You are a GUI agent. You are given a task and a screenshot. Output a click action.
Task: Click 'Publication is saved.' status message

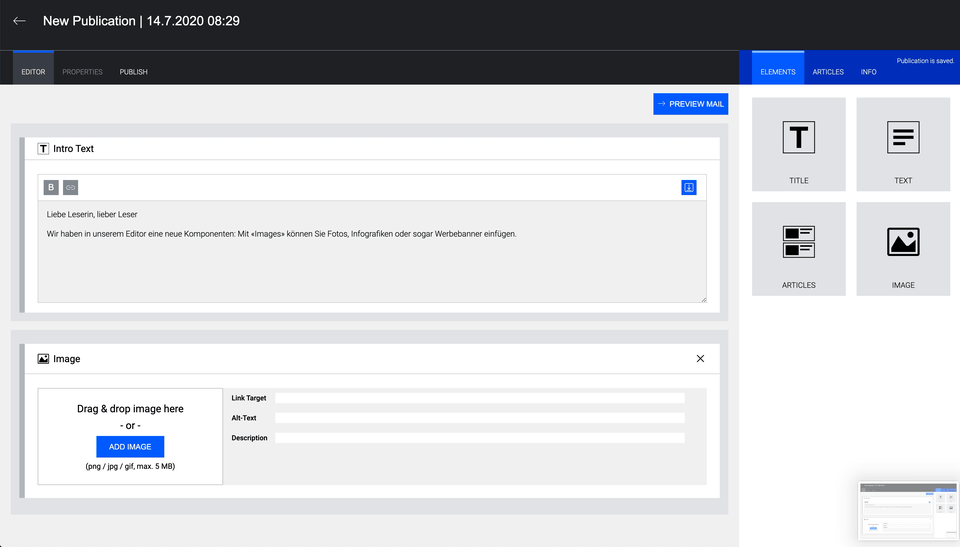tap(925, 61)
